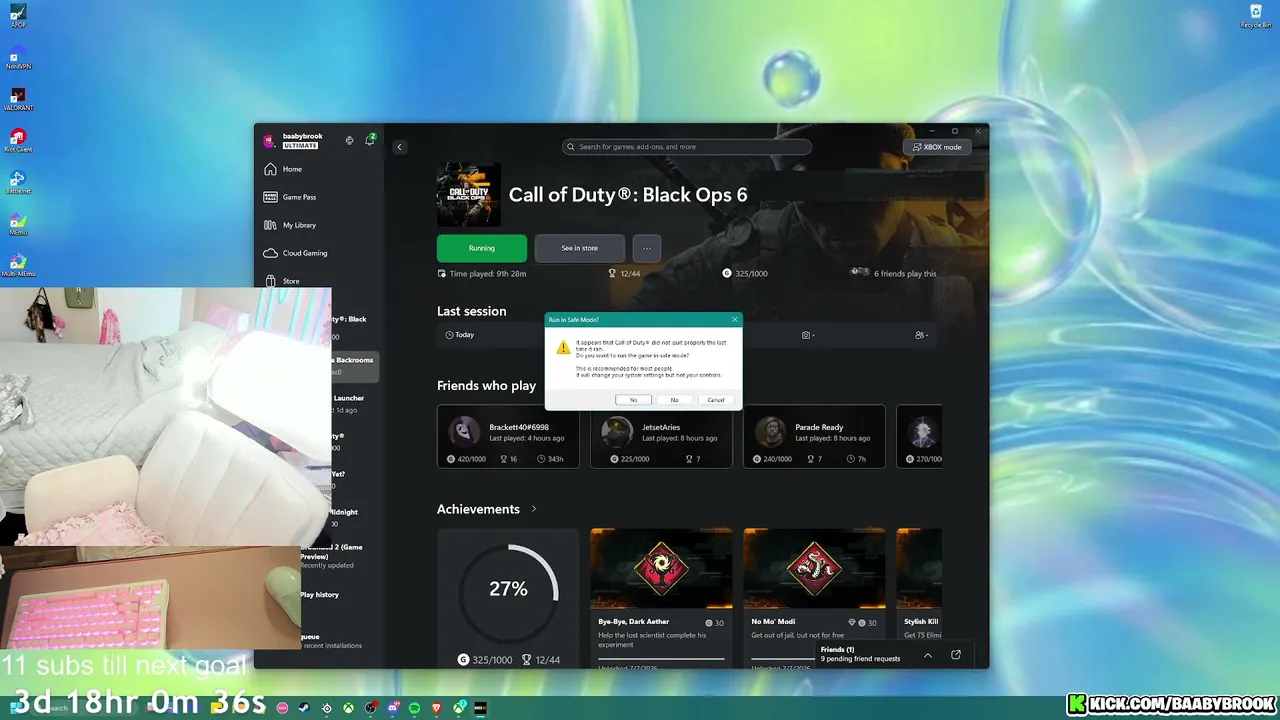Click No in the Safe Mode dialog
The height and width of the screenshot is (720, 1280).
674,400
